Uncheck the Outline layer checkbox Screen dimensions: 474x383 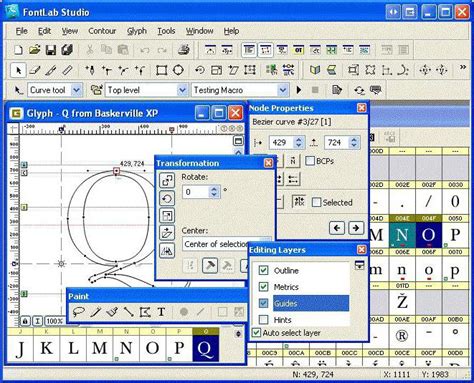(x=263, y=270)
